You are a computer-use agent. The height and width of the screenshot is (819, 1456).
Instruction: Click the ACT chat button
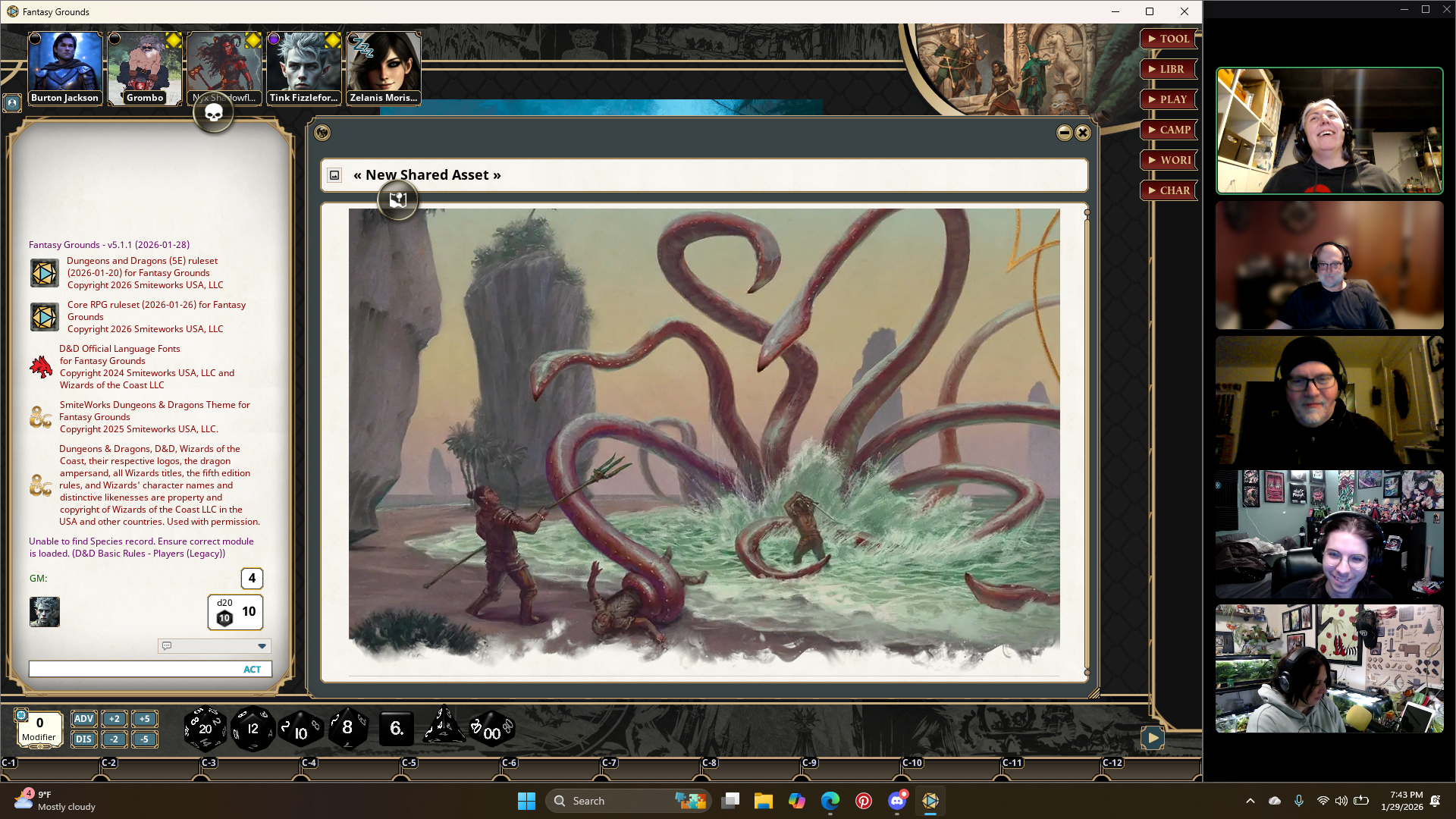[x=252, y=670]
